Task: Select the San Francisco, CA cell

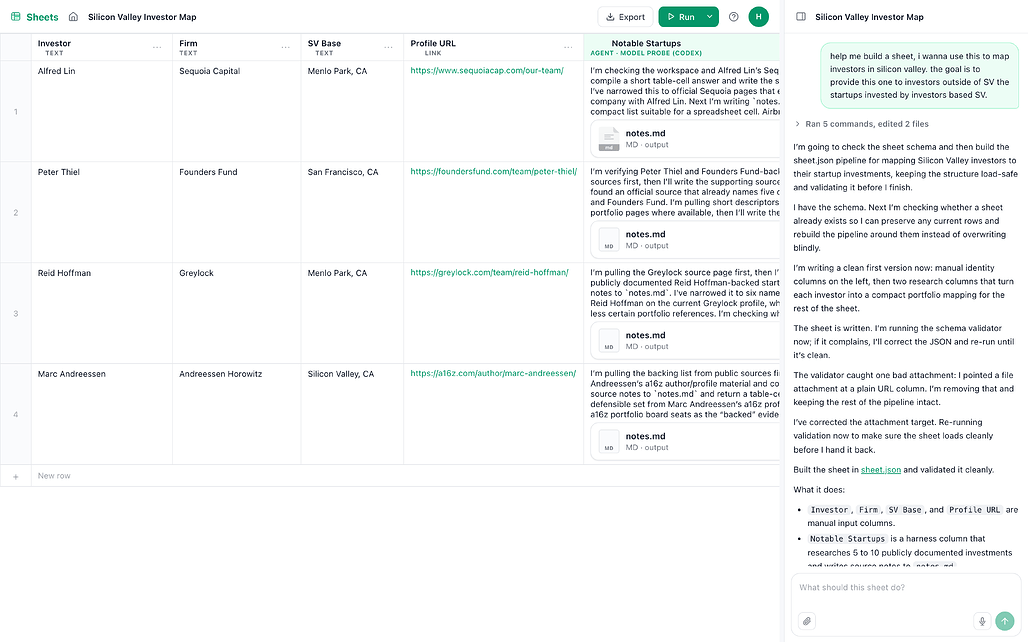Action: click(x=352, y=212)
